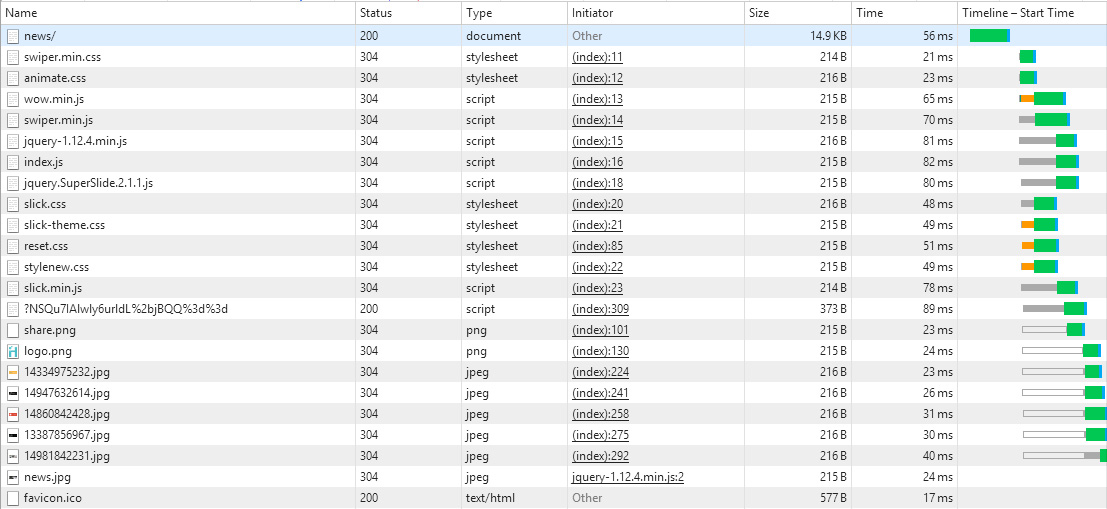Viewport: 1107px width, 509px height.
Task: Click the favicon.ico file icon
Action: 13,498
